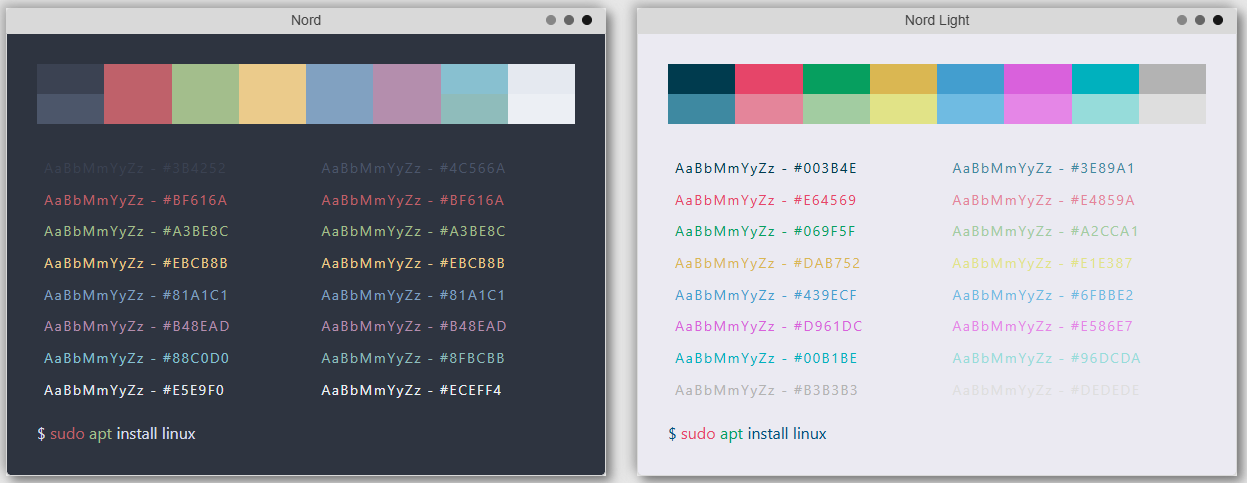
Task: Select the sand yellow swatch in the Nord window
Action: (272, 94)
